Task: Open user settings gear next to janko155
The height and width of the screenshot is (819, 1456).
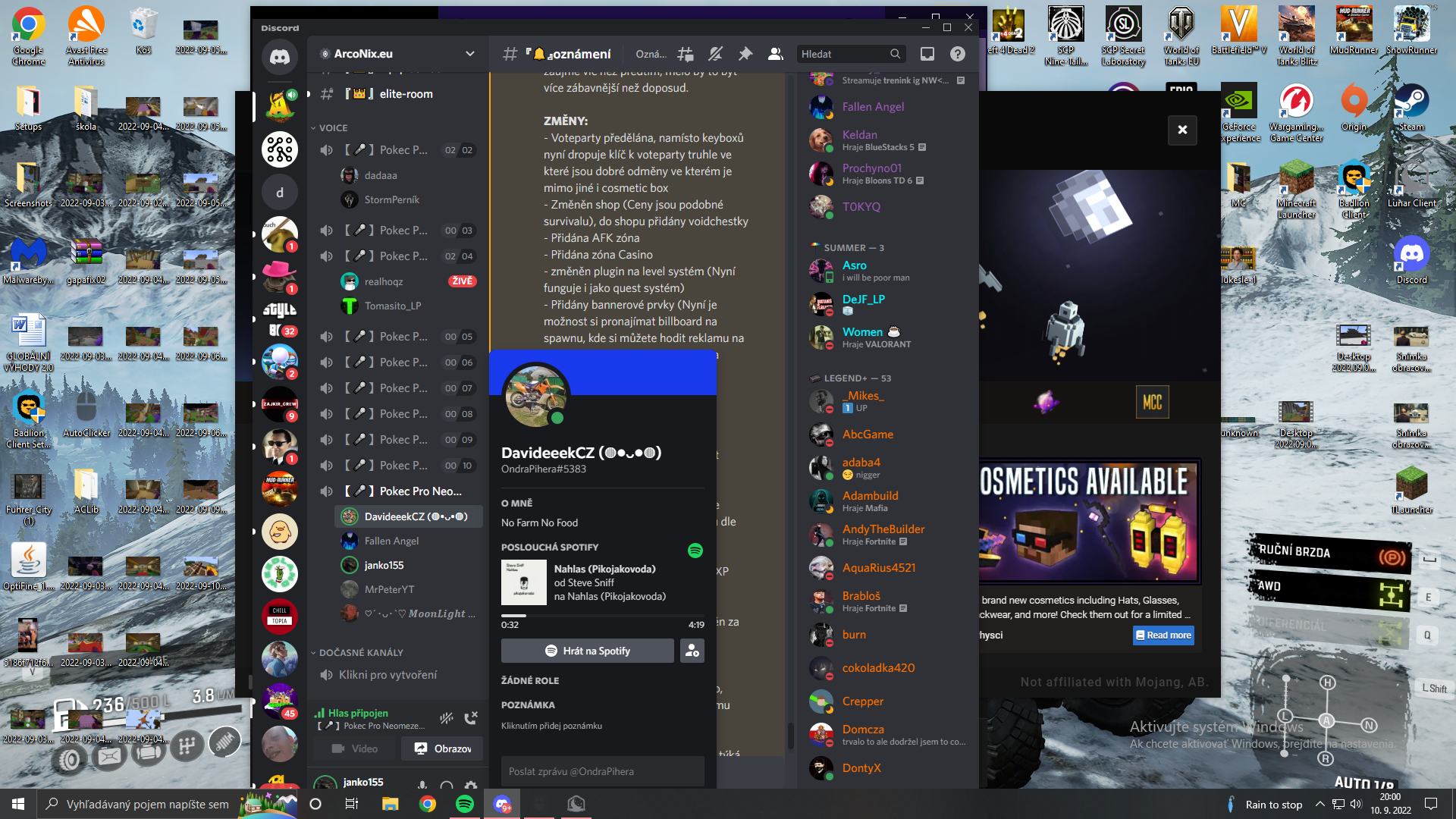Action: coord(471,786)
